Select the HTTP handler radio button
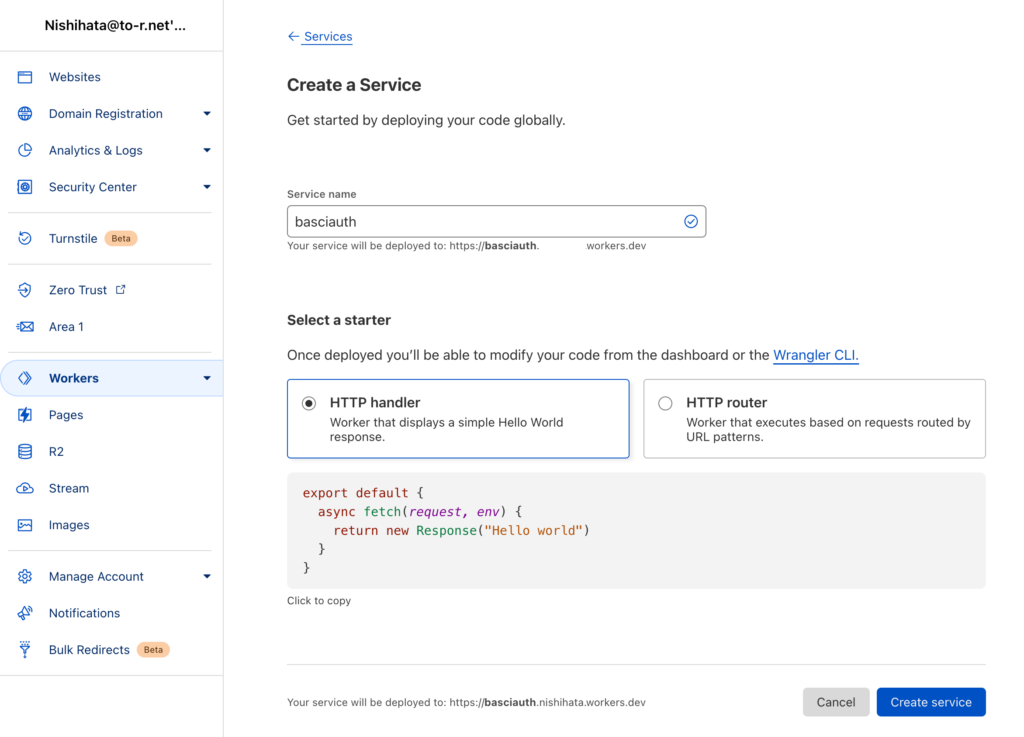The image size is (1024, 737). pyautogui.click(x=309, y=403)
